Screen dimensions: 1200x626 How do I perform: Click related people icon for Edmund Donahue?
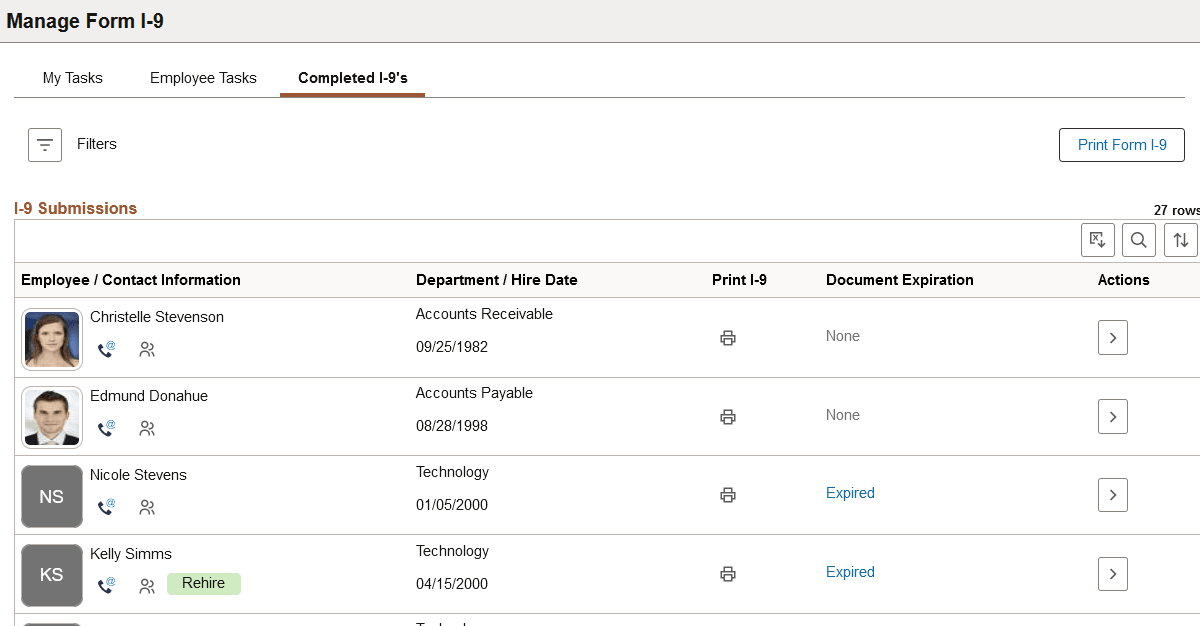click(x=147, y=429)
